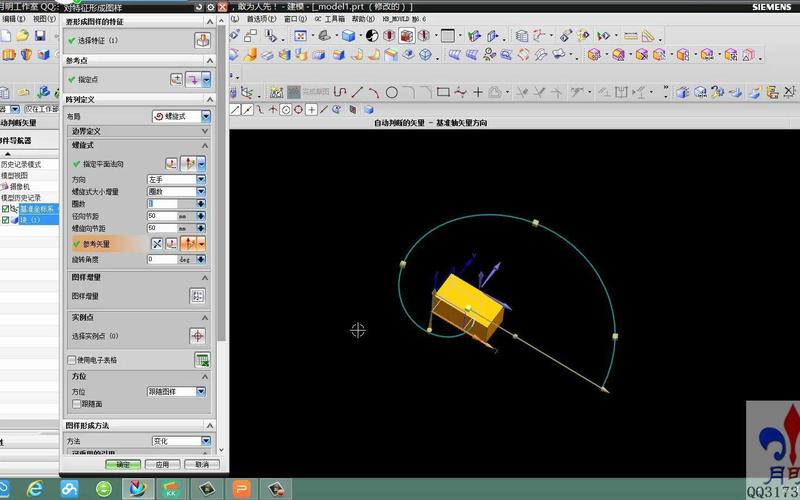This screenshot has height=500, width=800.
Task: Click the 径向节距 value field
Action: tap(160, 215)
